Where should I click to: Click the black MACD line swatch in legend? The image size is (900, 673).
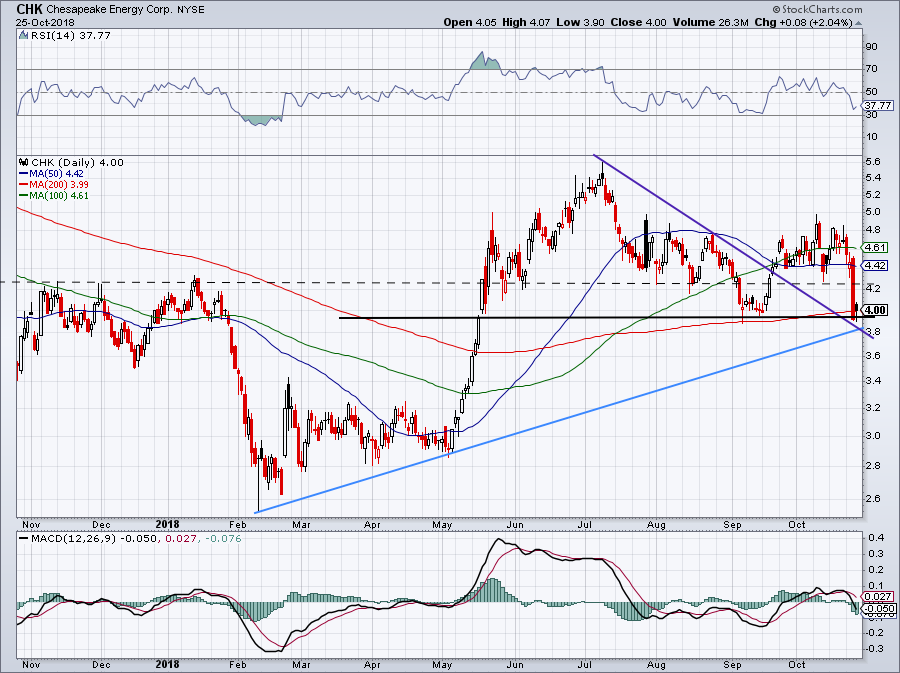(x=24, y=539)
